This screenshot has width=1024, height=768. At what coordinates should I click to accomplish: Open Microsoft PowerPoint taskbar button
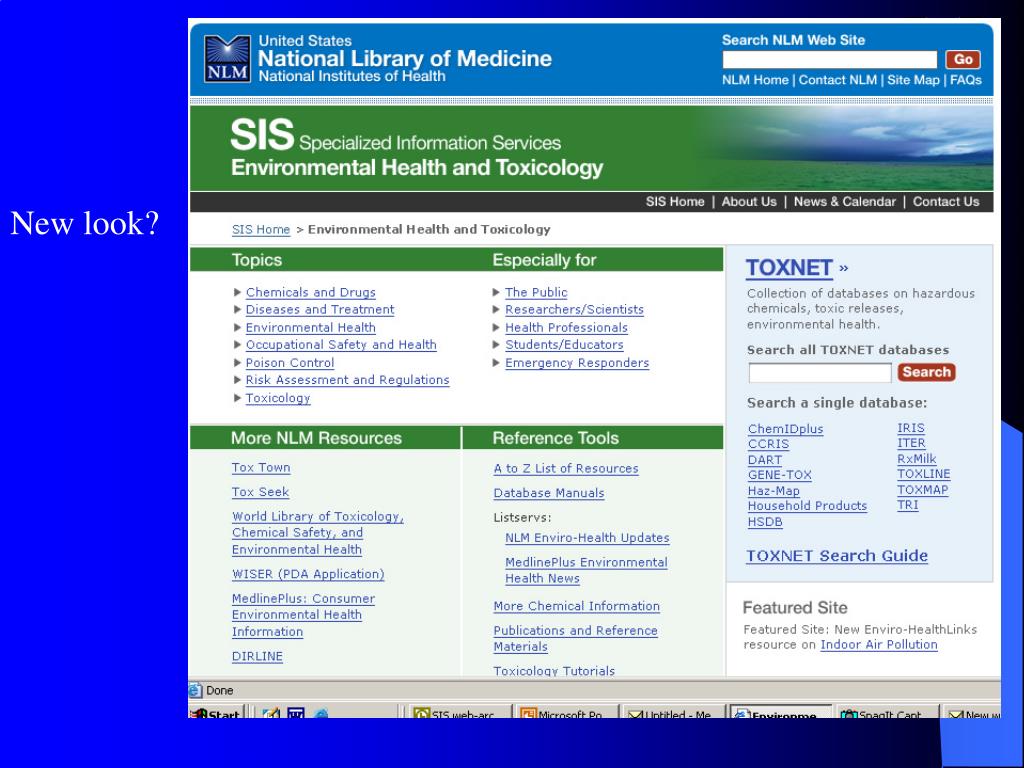pyautogui.click(x=562, y=716)
